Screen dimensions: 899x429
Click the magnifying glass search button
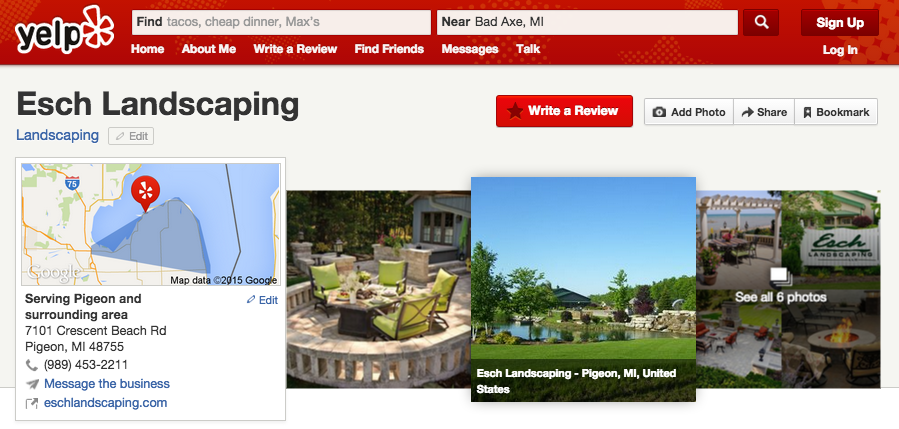tap(761, 22)
